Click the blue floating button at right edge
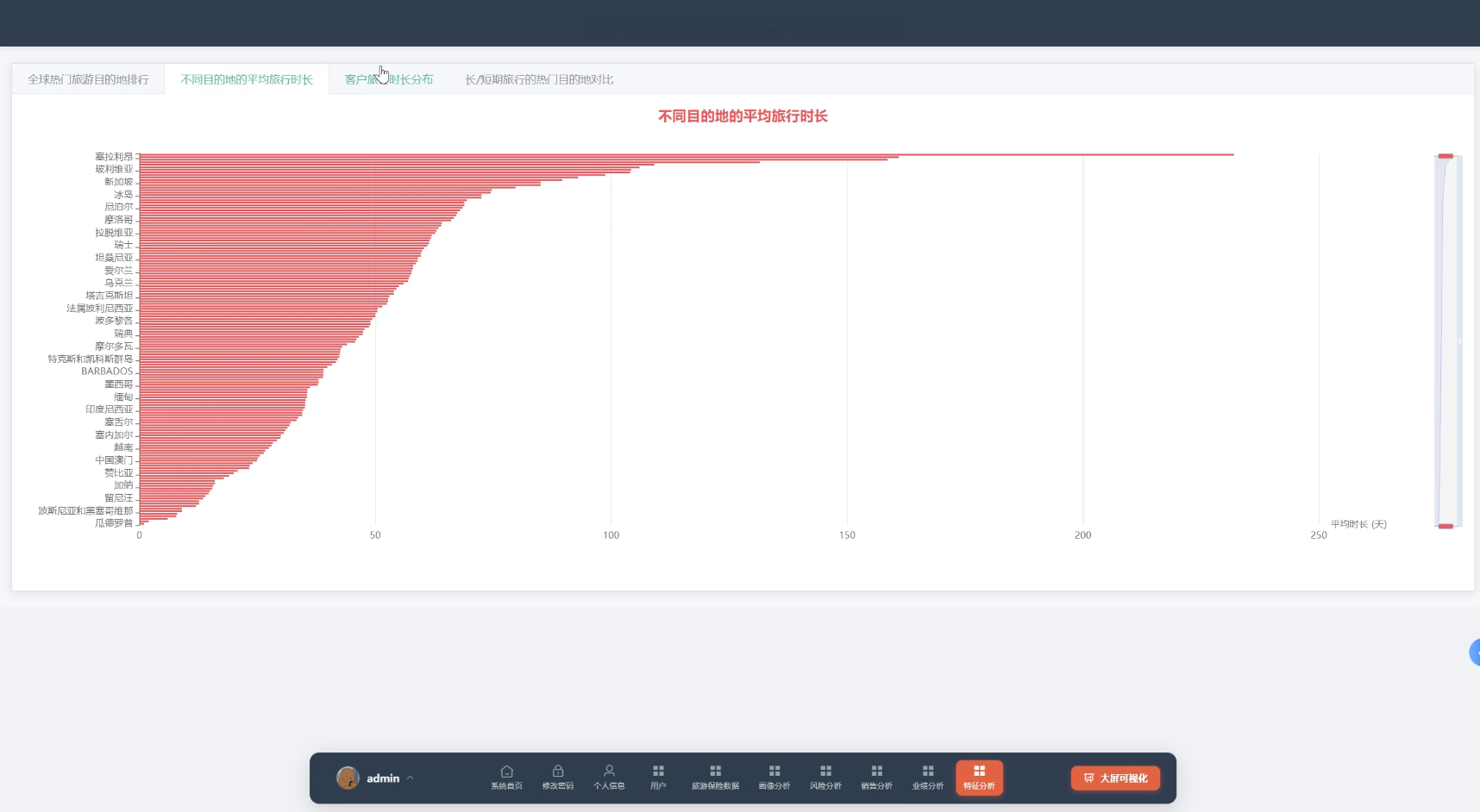The height and width of the screenshot is (812, 1480). (1475, 653)
